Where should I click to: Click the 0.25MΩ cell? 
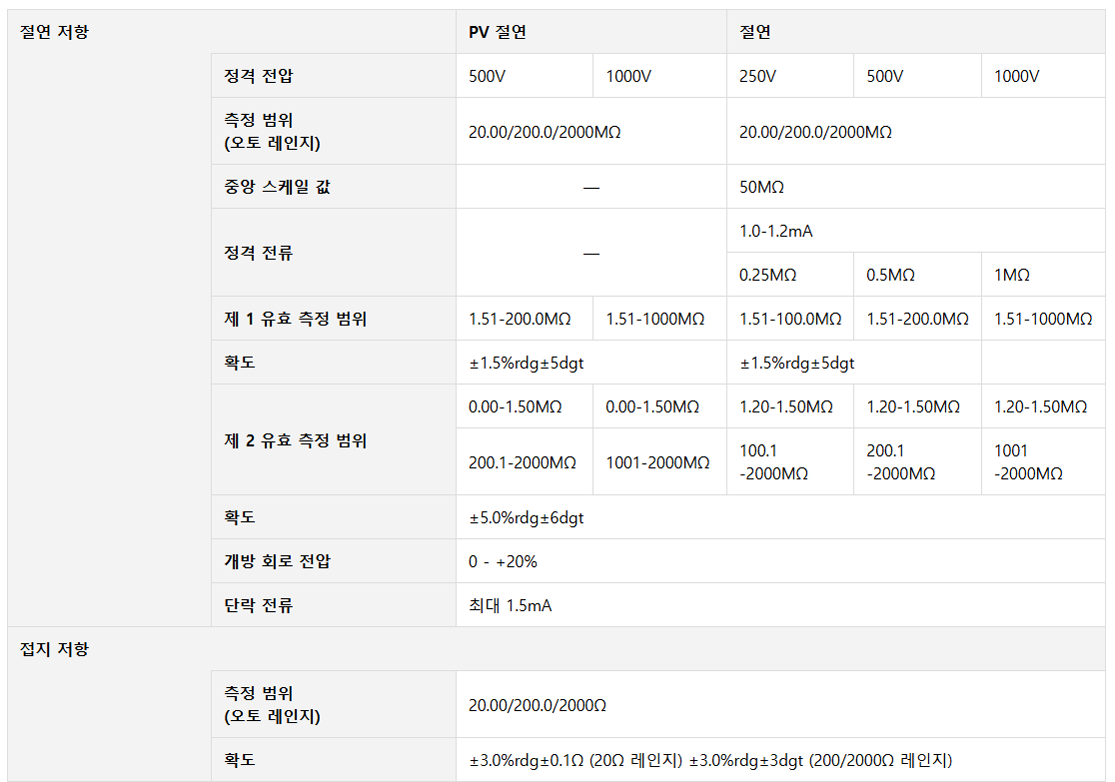(768, 275)
